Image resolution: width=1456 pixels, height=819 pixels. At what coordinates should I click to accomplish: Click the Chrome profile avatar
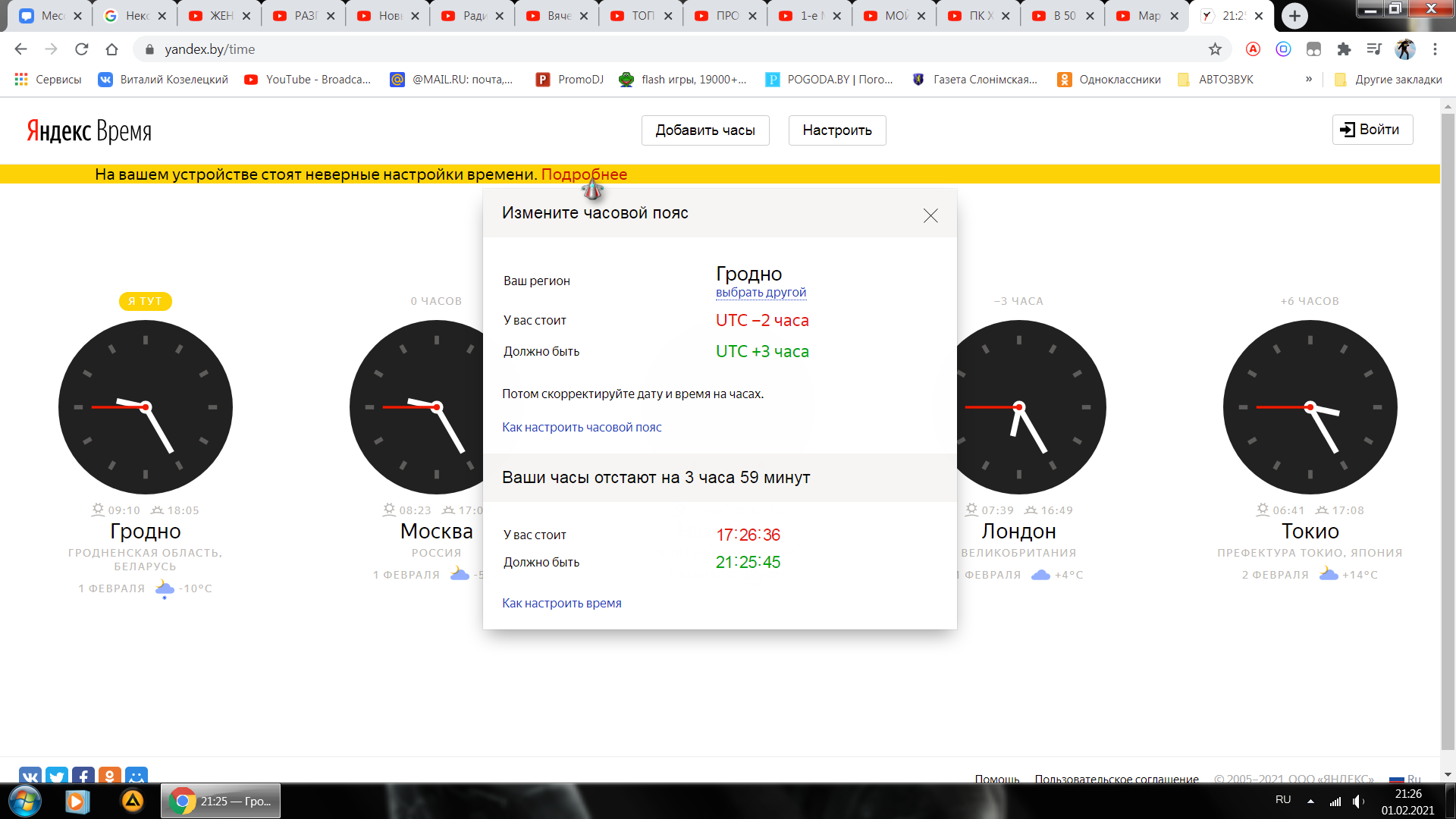[1405, 49]
